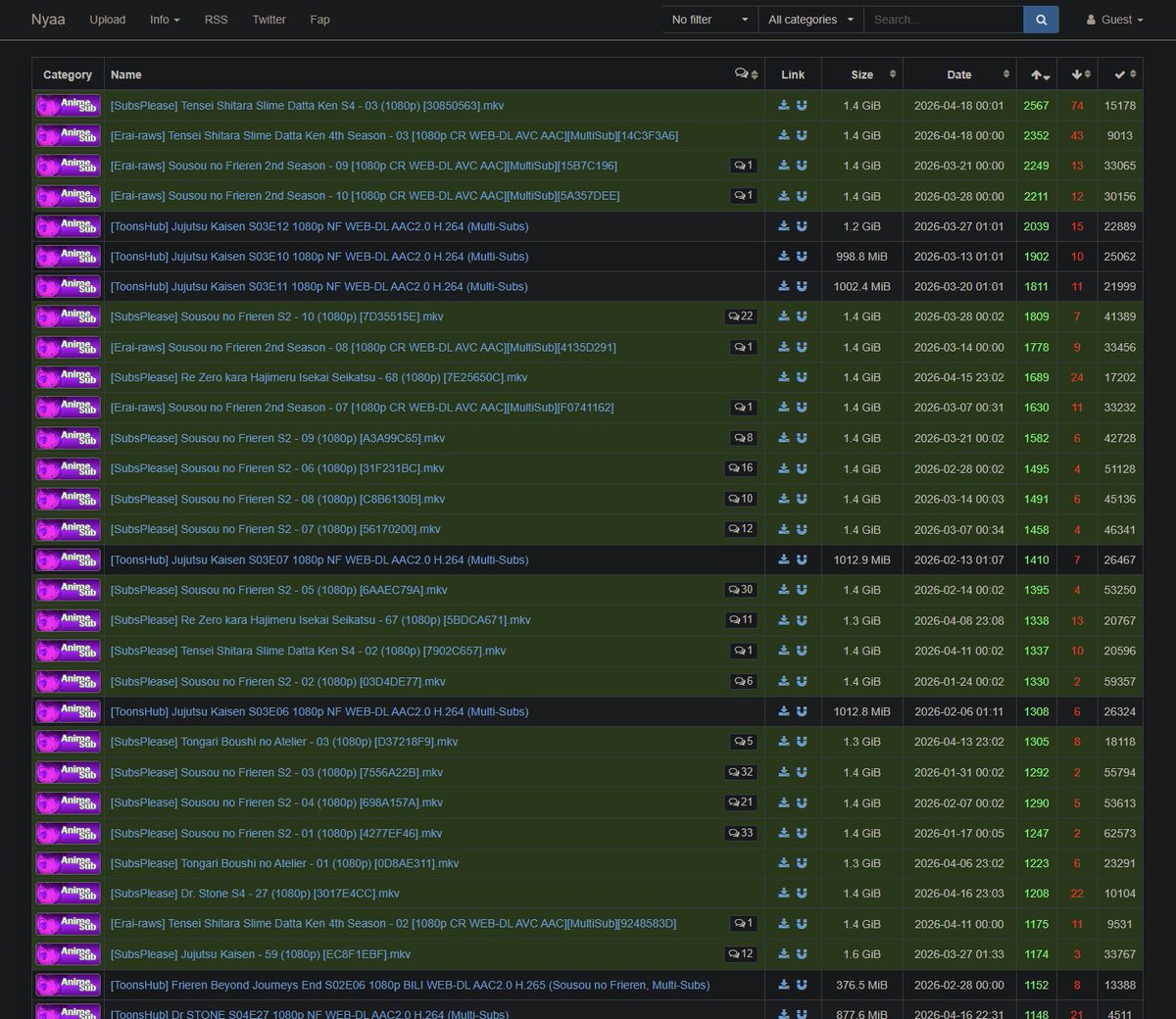
Task: Open the RSS feed link
Action: pos(216,20)
